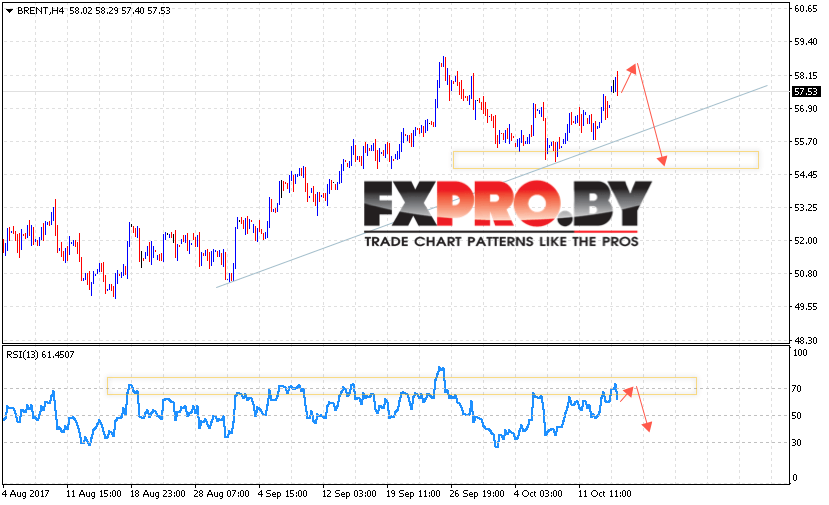Select the 19 Sep 11:00 time label
This screenshot has height=505, width=829.
pos(413,494)
